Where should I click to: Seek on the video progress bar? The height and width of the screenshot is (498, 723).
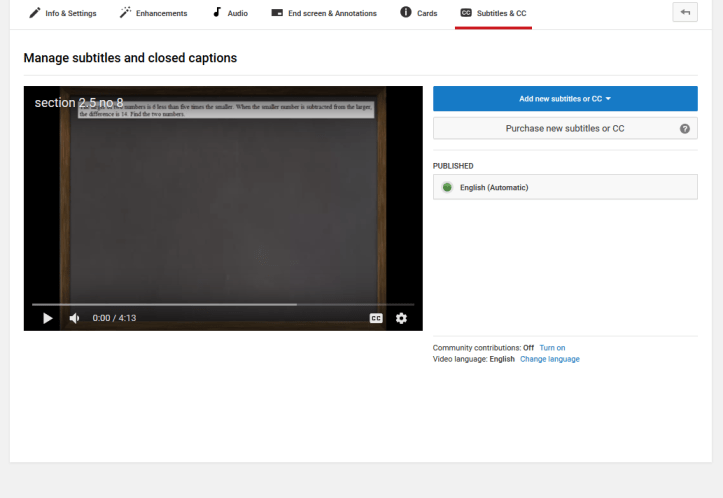pyautogui.click(x=223, y=304)
